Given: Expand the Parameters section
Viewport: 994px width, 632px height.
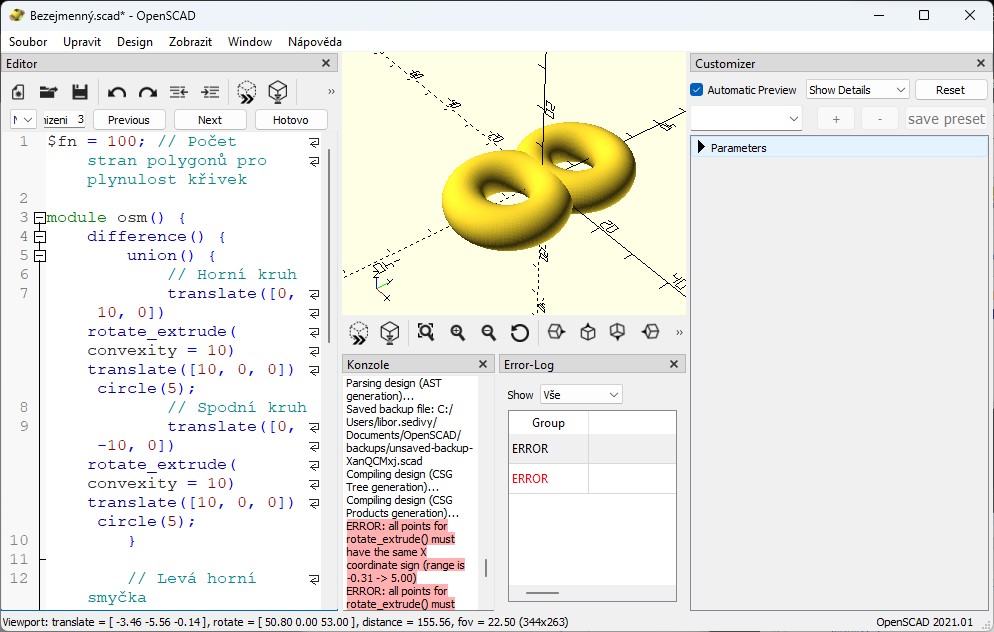Looking at the screenshot, I should coord(701,148).
